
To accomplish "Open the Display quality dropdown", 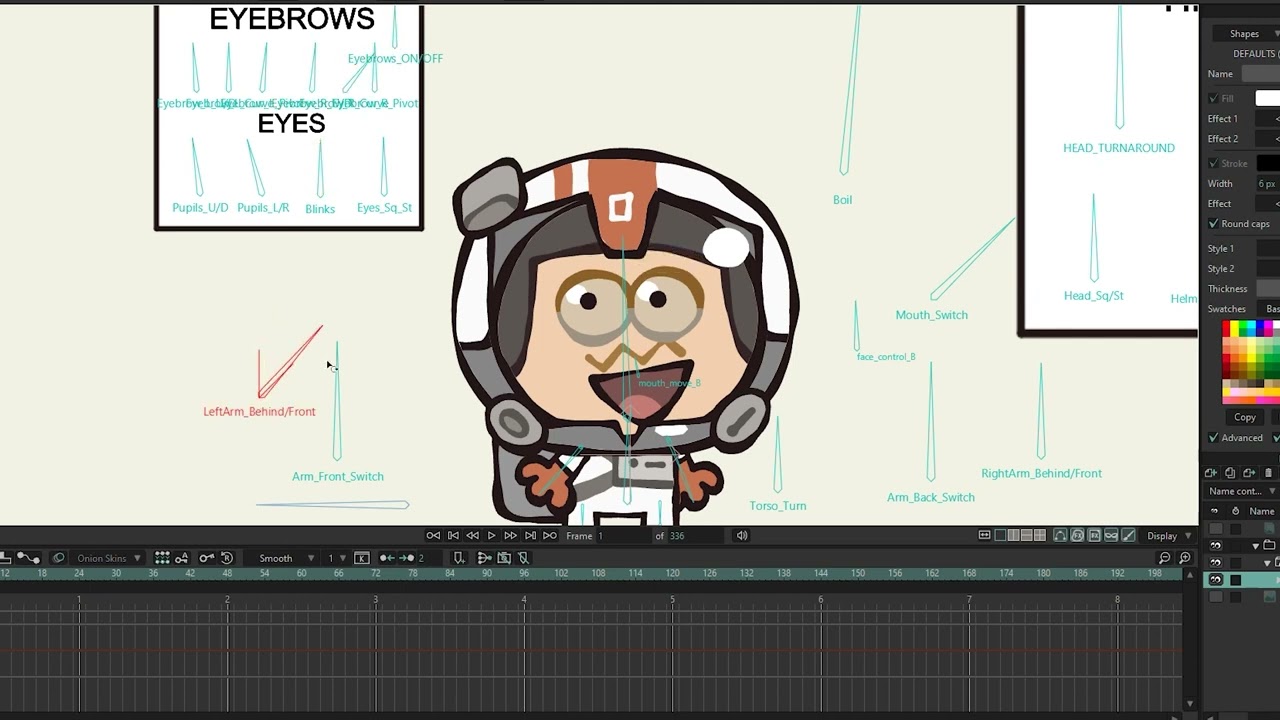I will click(x=1168, y=536).
